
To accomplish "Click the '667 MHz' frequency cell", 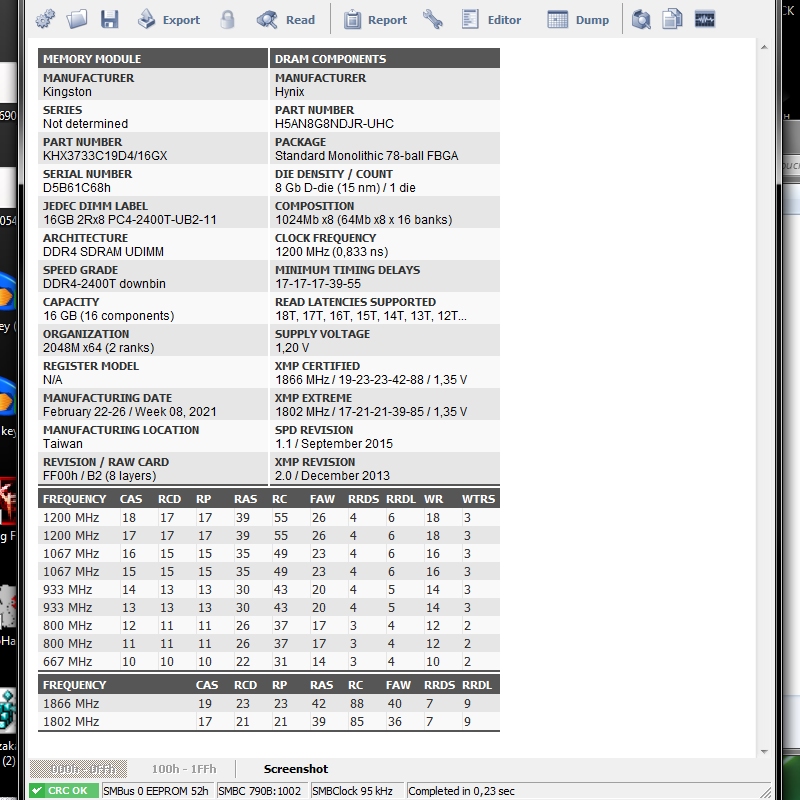I will point(67,661).
